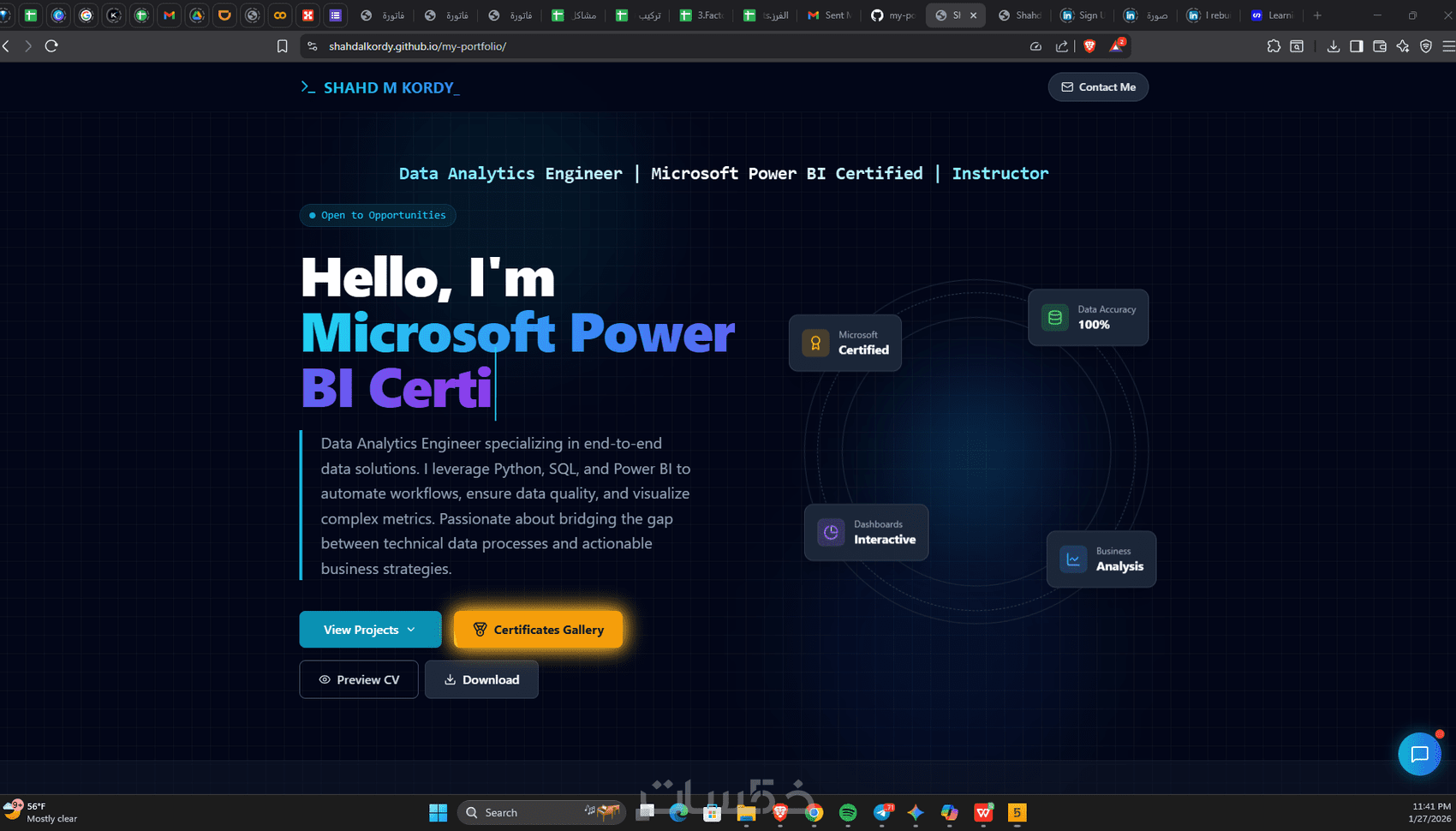Switch to the 3.Factory spreadsheet tab
Image resolution: width=1456 pixels, height=831 pixels.
pos(702,15)
